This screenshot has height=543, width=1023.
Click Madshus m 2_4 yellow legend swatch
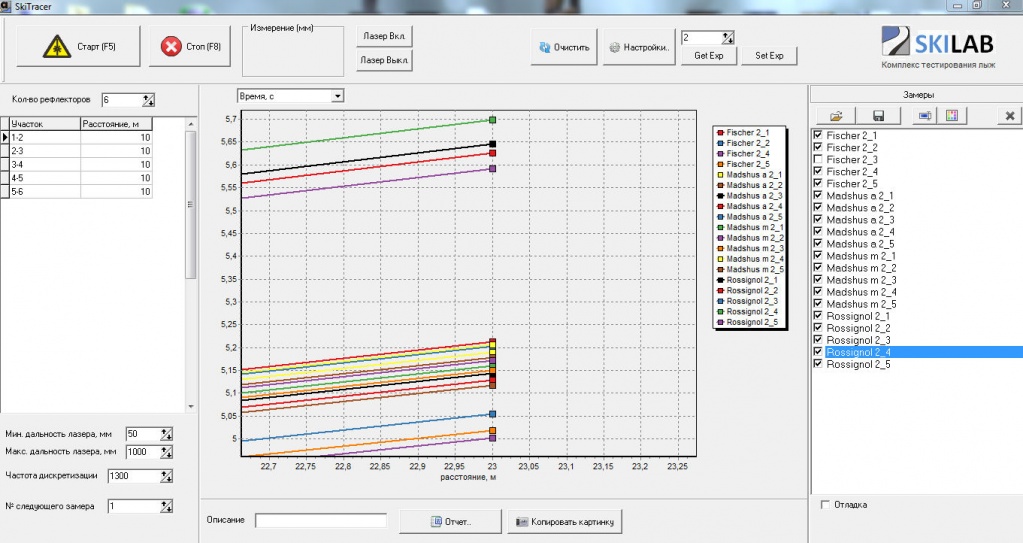[x=720, y=259]
